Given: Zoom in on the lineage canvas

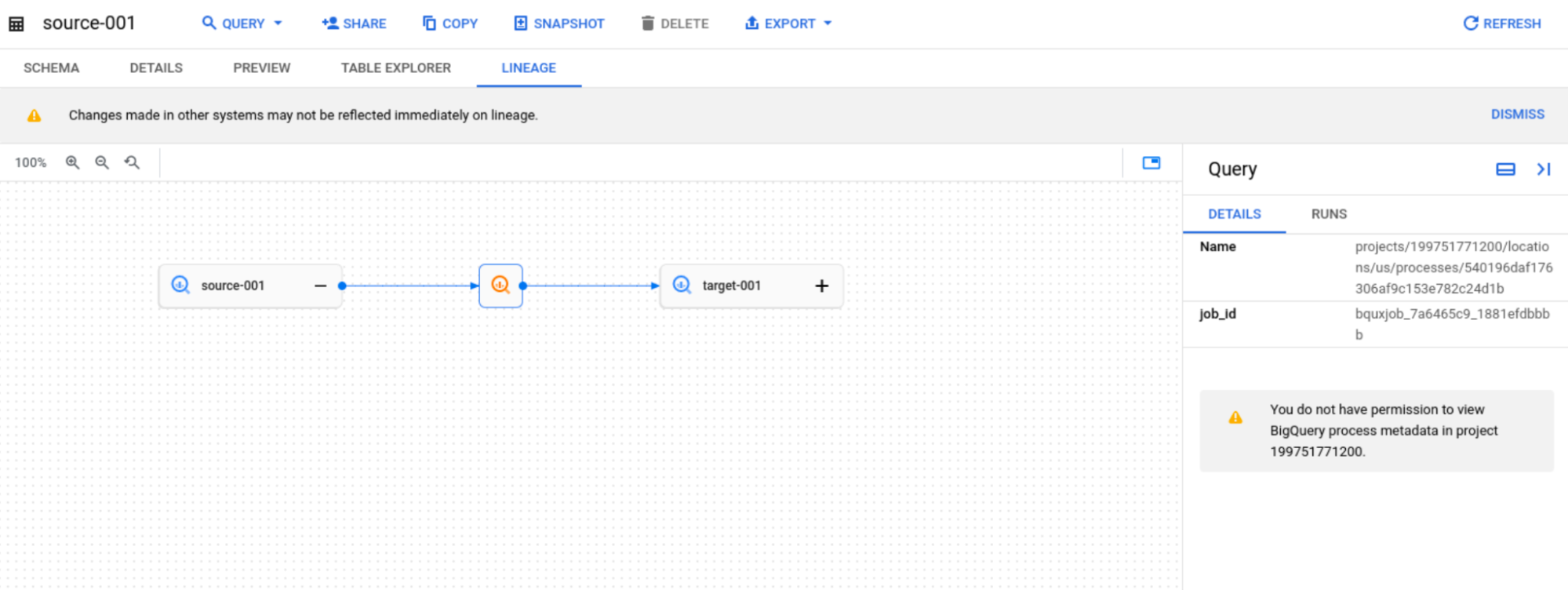Looking at the screenshot, I should click(72, 162).
